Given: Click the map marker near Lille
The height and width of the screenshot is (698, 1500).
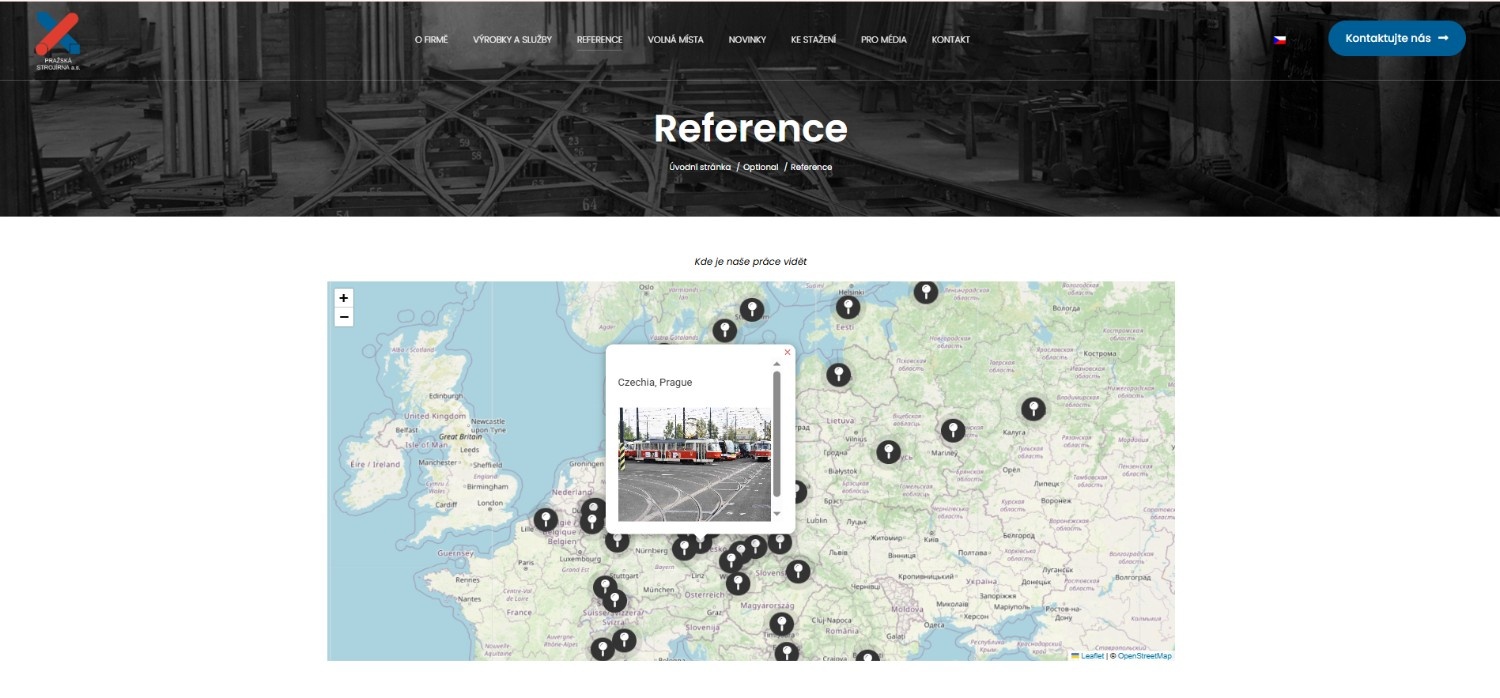Looking at the screenshot, I should [x=546, y=519].
